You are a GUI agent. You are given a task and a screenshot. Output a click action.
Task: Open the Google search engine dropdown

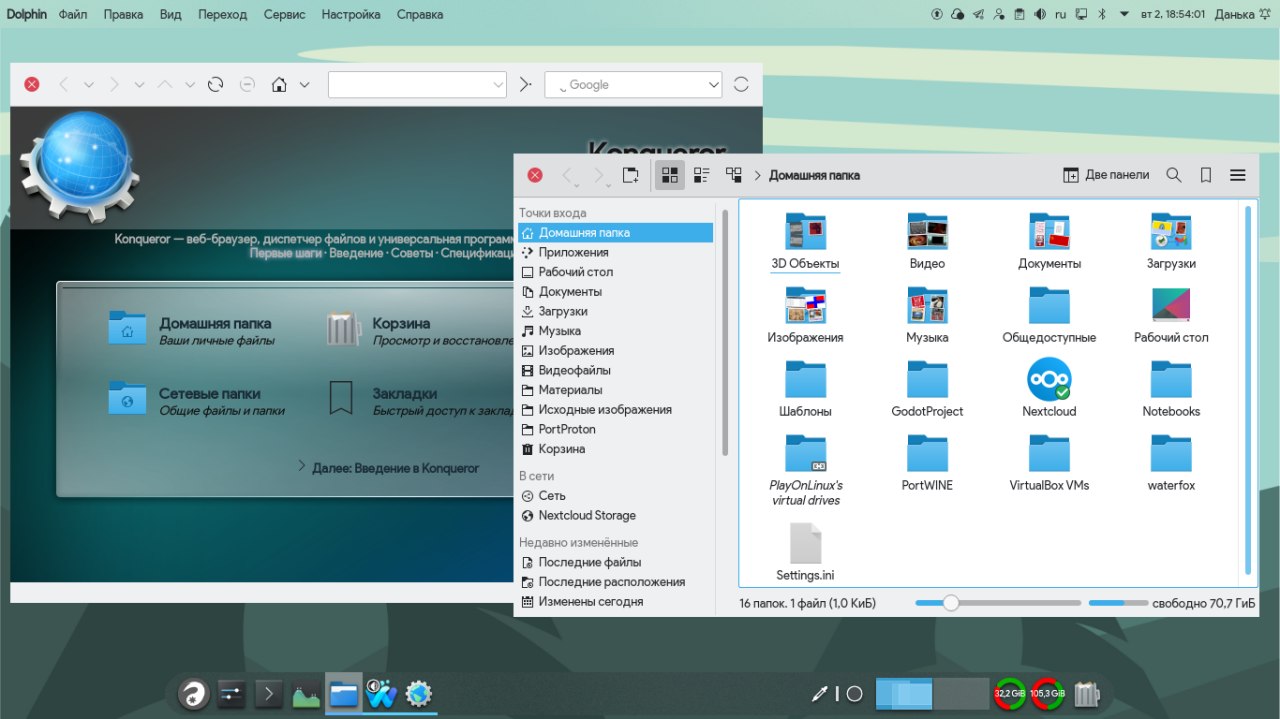(x=713, y=85)
